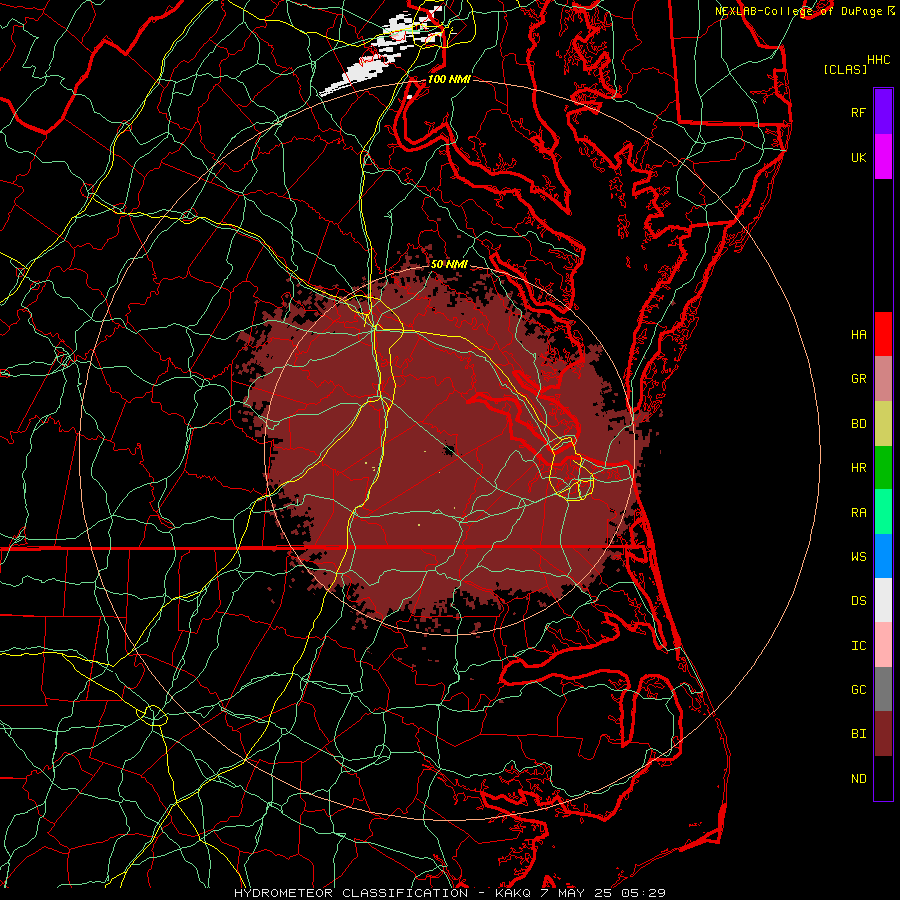Click the RA light green legend swatch
The width and height of the screenshot is (900, 900).
tap(883, 511)
